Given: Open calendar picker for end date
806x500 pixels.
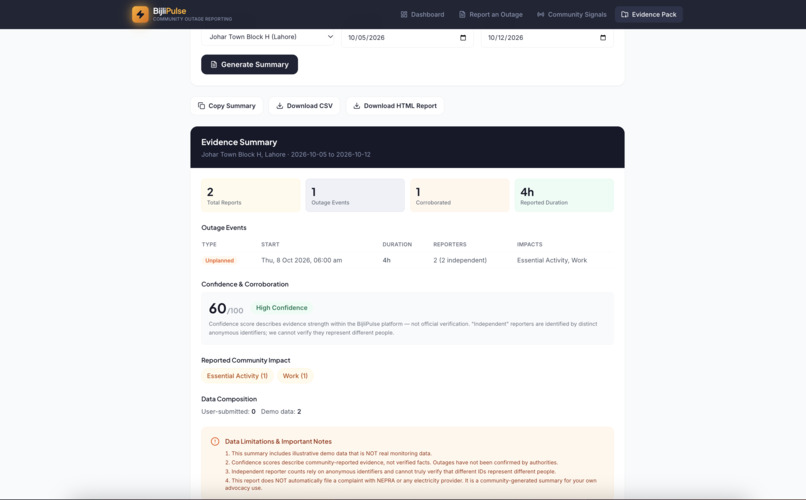Looking at the screenshot, I should pos(603,38).
